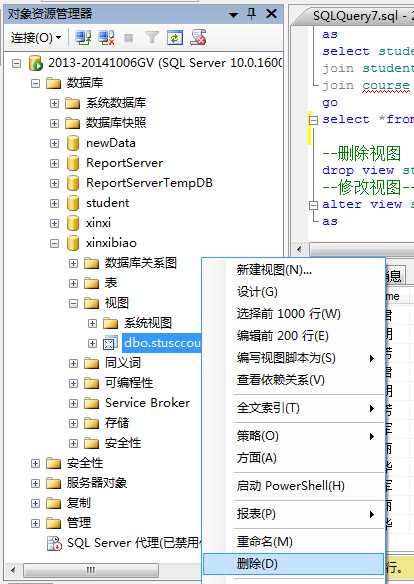This screenshot has height=584, width=414.
Task: Choose 选择前 1000 行(W) menu item
Action: (x=294, y=314)
